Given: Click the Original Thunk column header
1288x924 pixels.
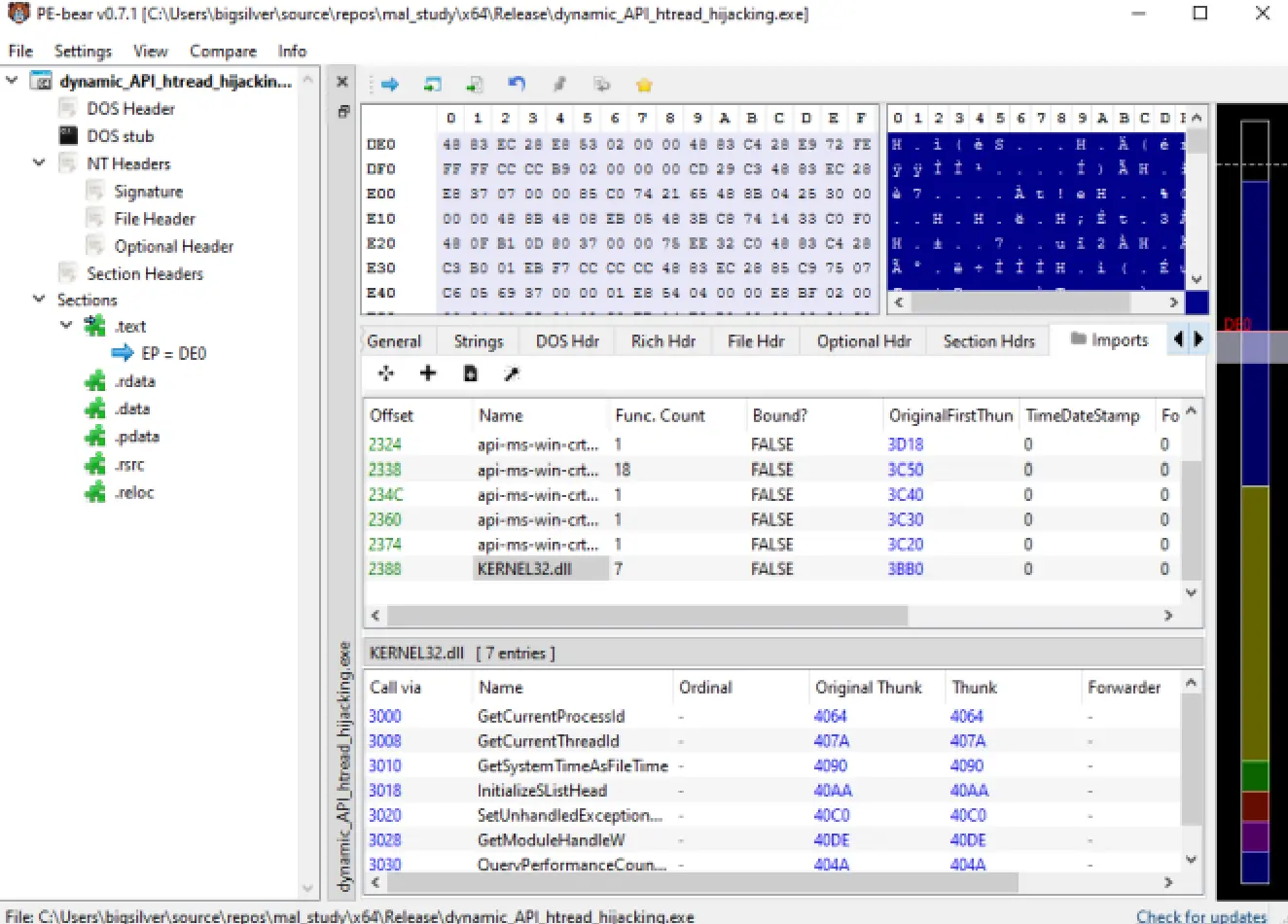Looking at the screenshot, I should tap(868, 687).
